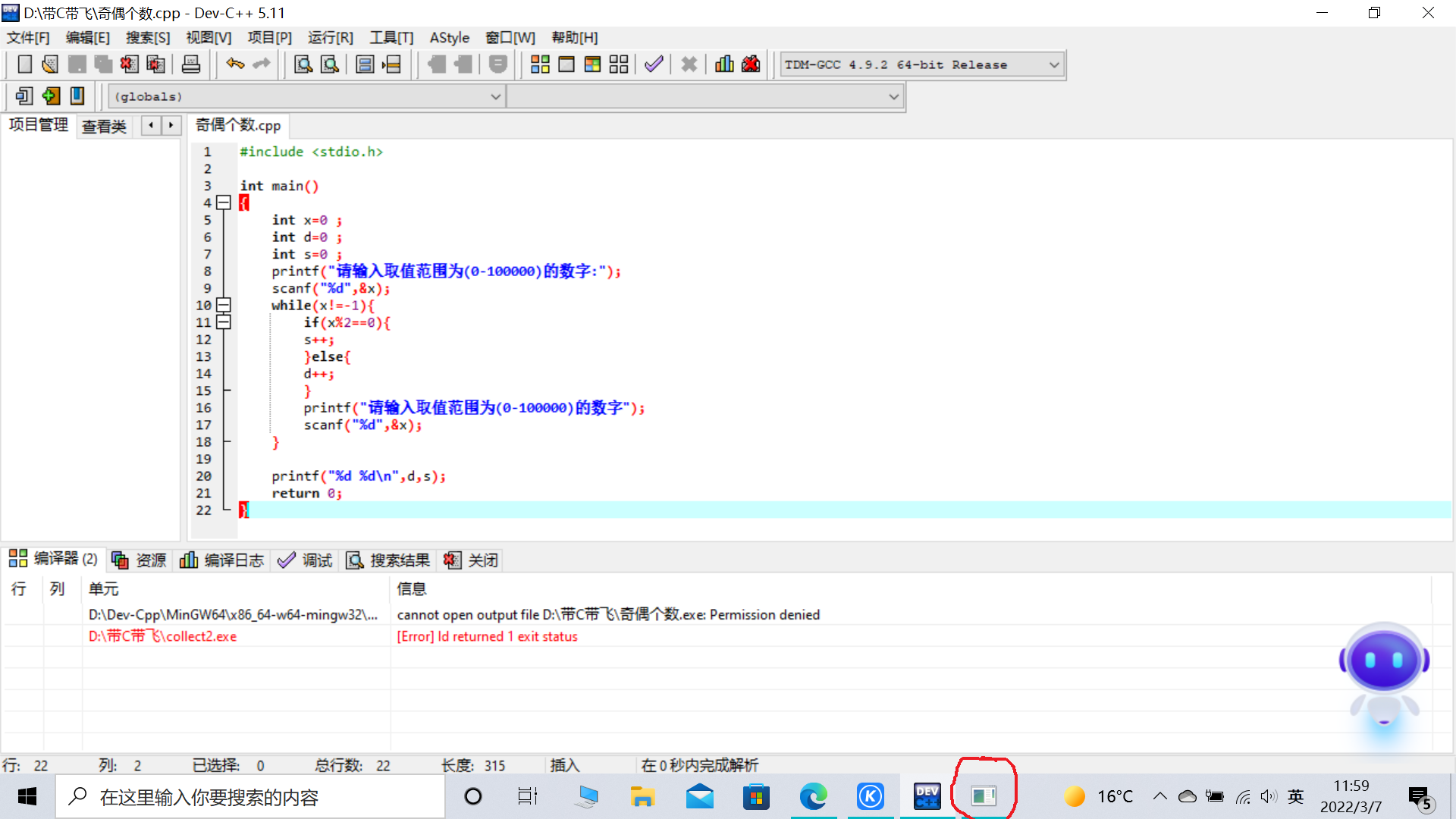Select the 奇偶个数.cpp editor tab
Viewport: 1456px width, 819px height.
click(238, 125)
